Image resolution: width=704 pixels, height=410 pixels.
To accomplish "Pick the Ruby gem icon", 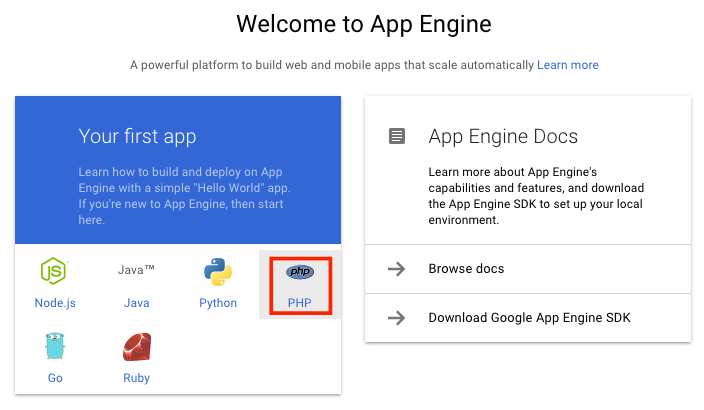I will tap(136, 347).
